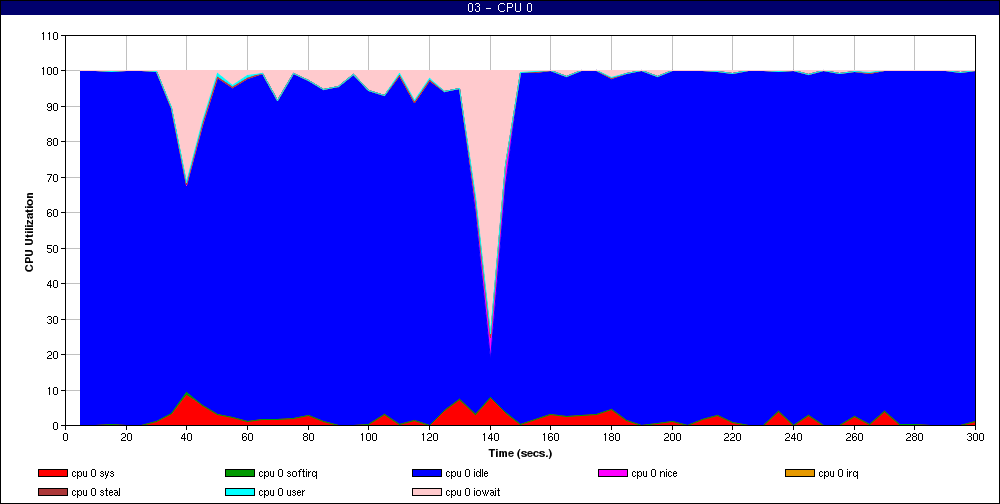This screenshot has width=1000, height=504.
Task: Select the 'cpu 0 iowait' legend label
Action: point(473,493)
